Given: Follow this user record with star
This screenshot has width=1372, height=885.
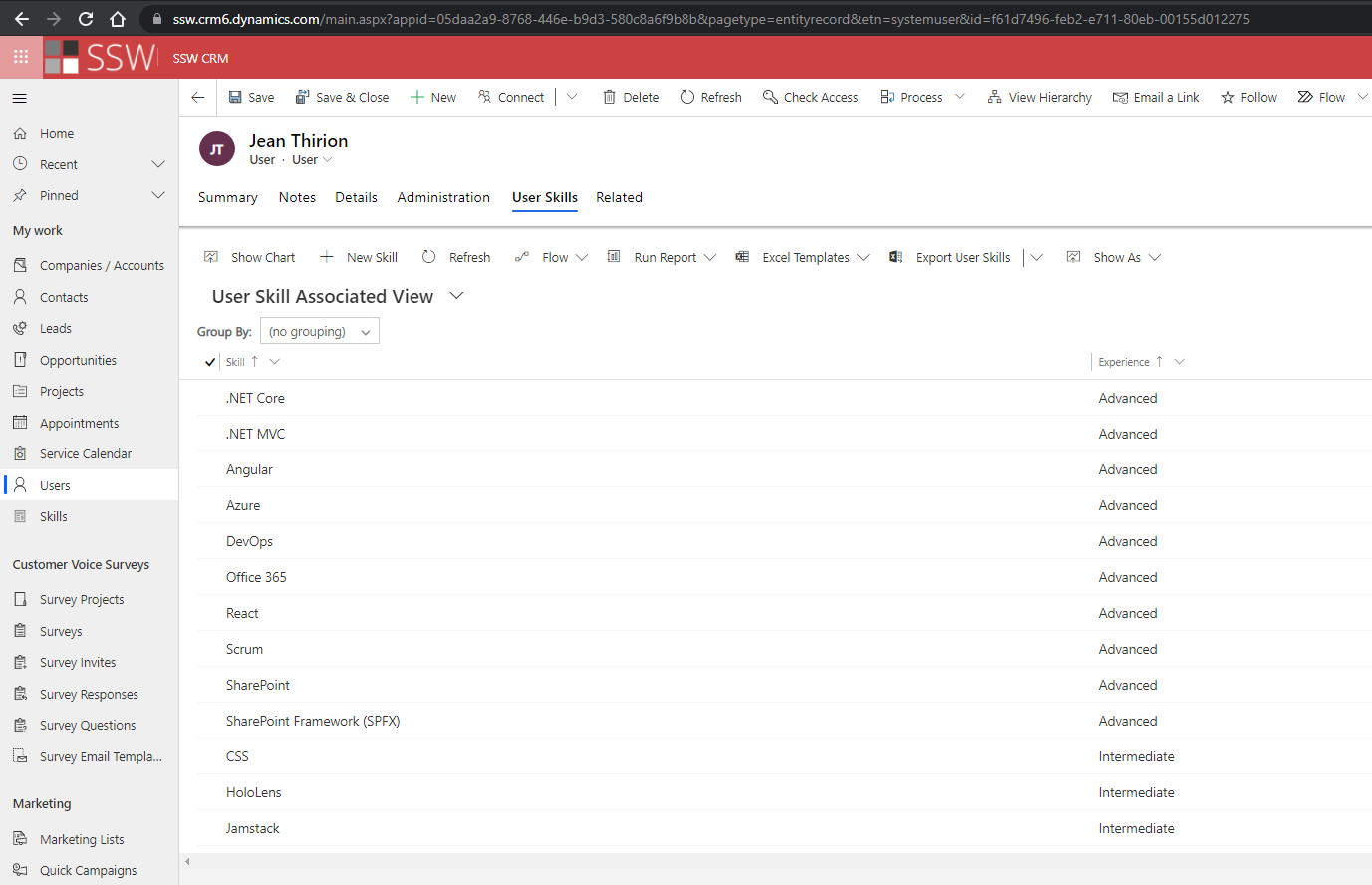Looking at the screenshot, I should 1228,97.
